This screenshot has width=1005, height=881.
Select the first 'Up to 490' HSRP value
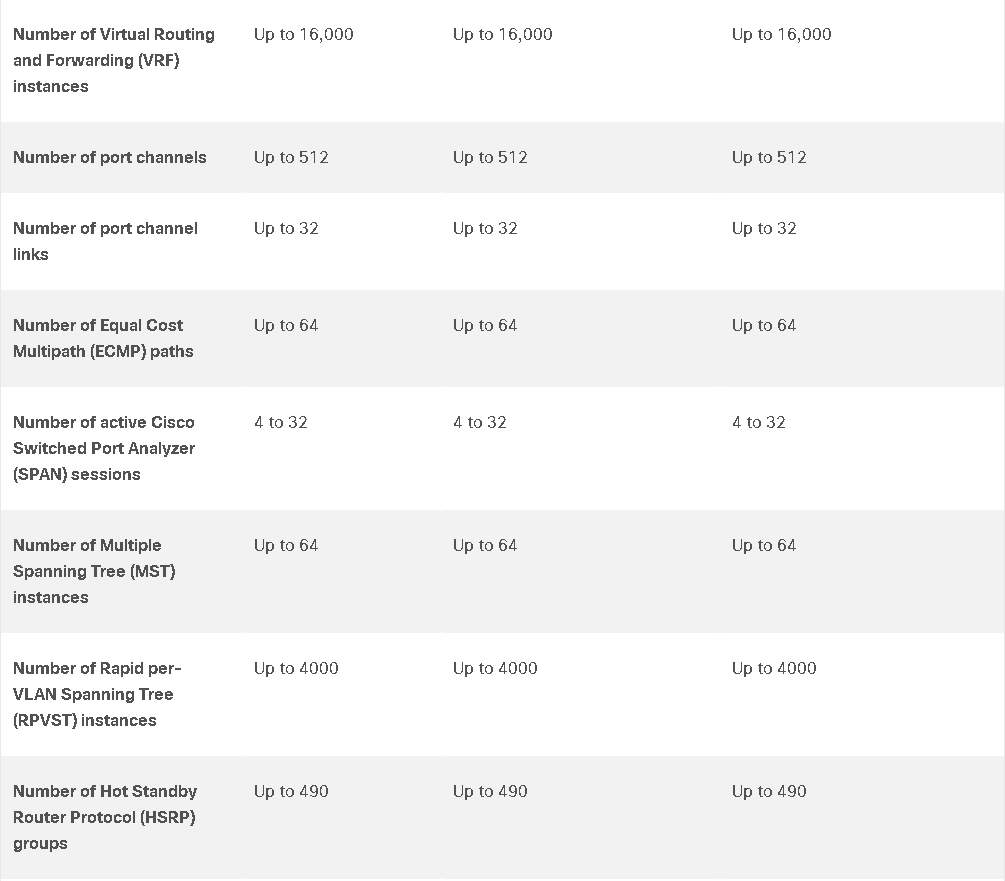pos(291,792)
